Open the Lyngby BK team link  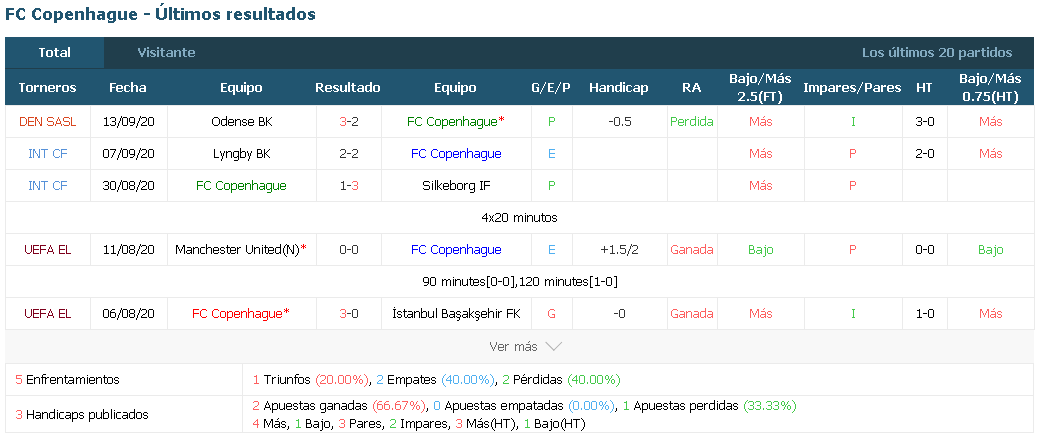coord(242,154)
